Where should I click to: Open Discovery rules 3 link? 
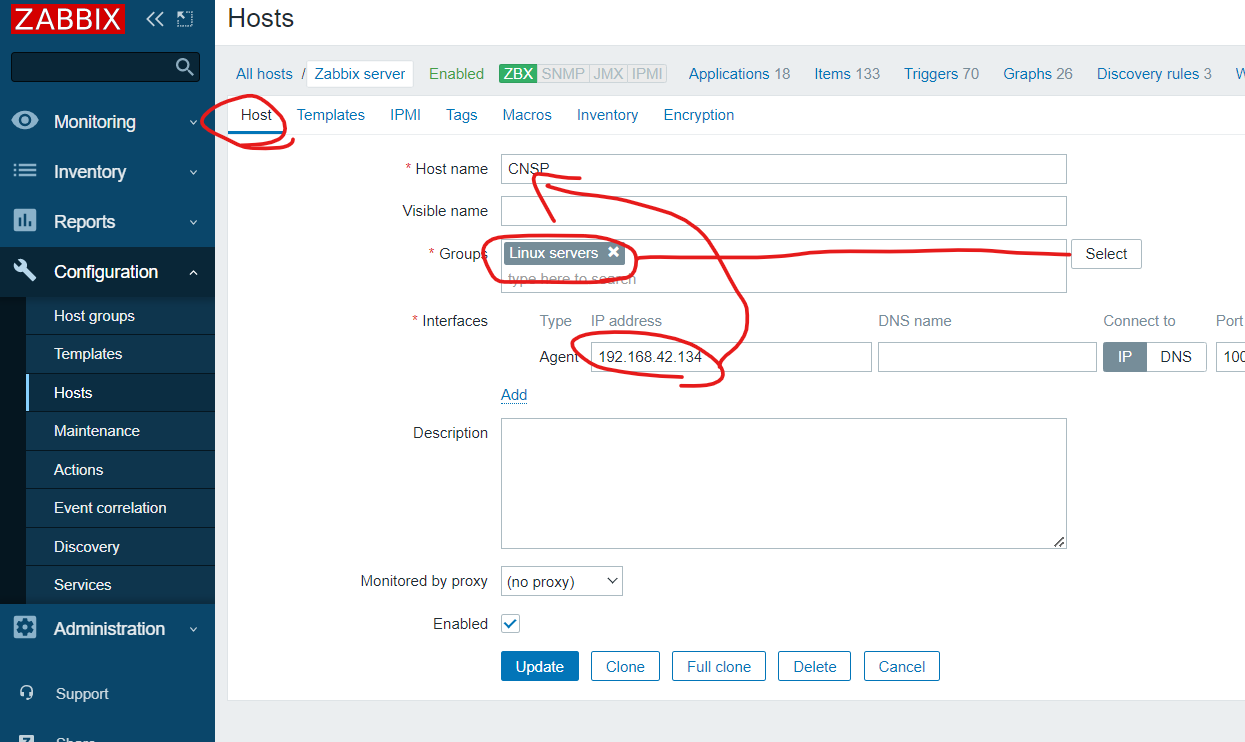[1154, 74]
